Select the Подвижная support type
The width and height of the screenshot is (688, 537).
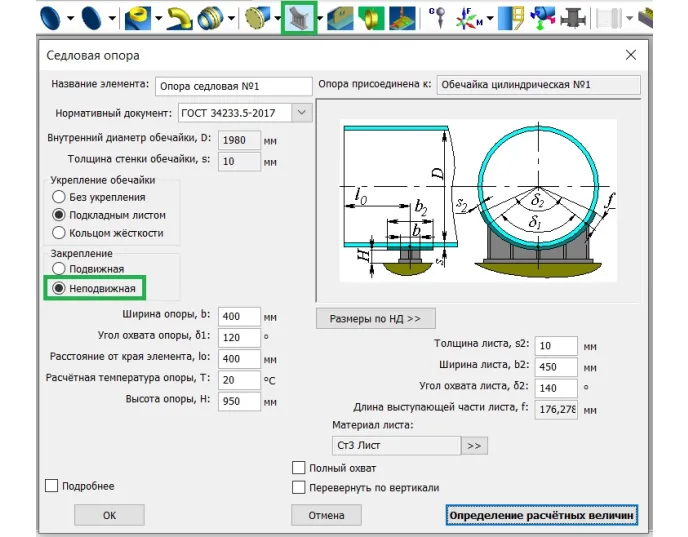[x=59, y=269]
